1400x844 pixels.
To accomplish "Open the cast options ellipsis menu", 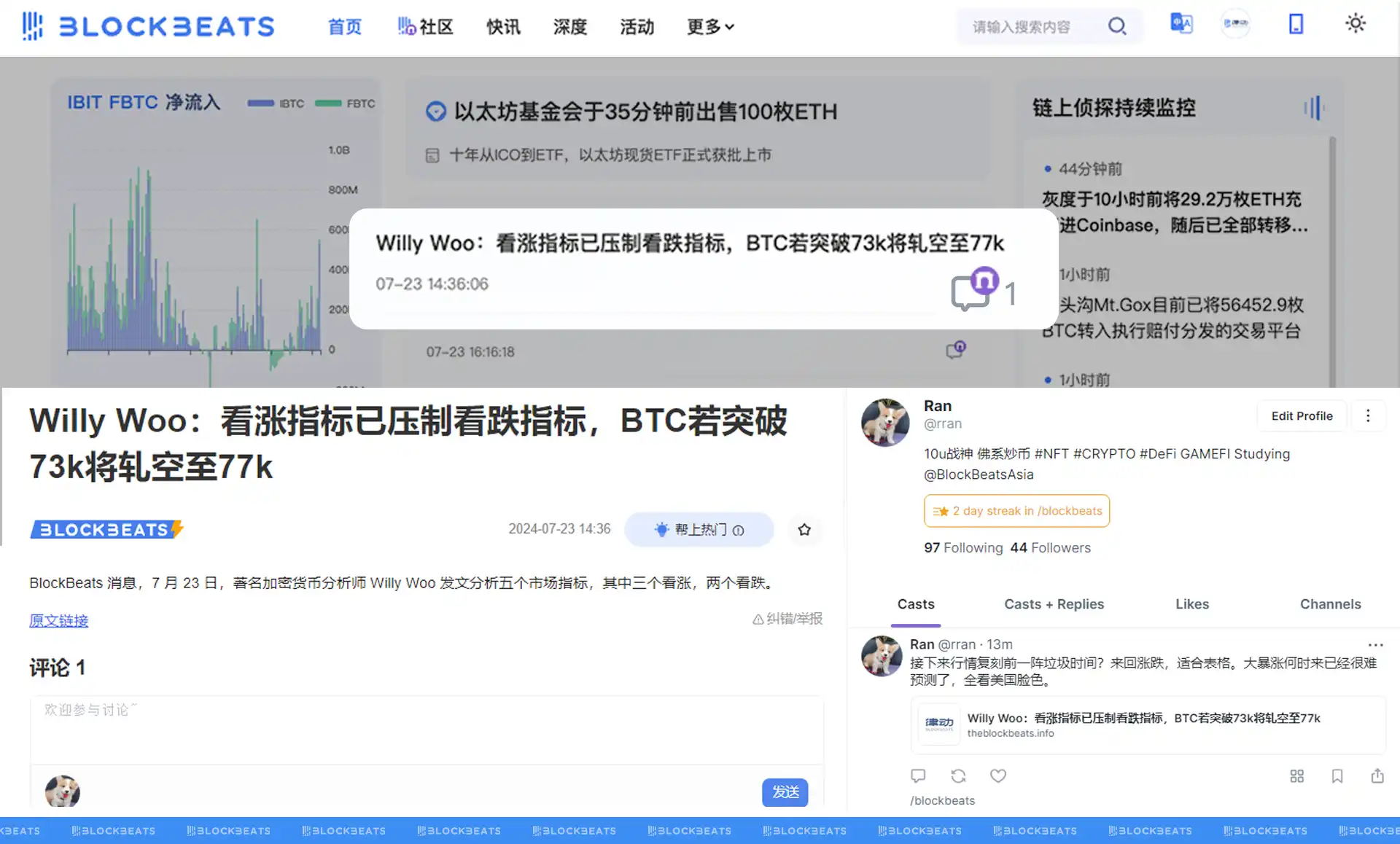I will point(1375,645).
